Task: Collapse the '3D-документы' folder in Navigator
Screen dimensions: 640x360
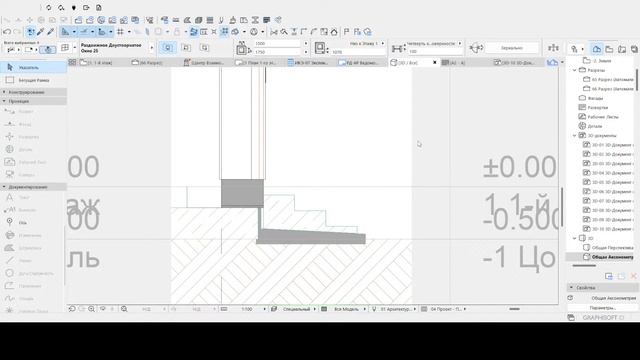Action: click(x=575, y=136)
